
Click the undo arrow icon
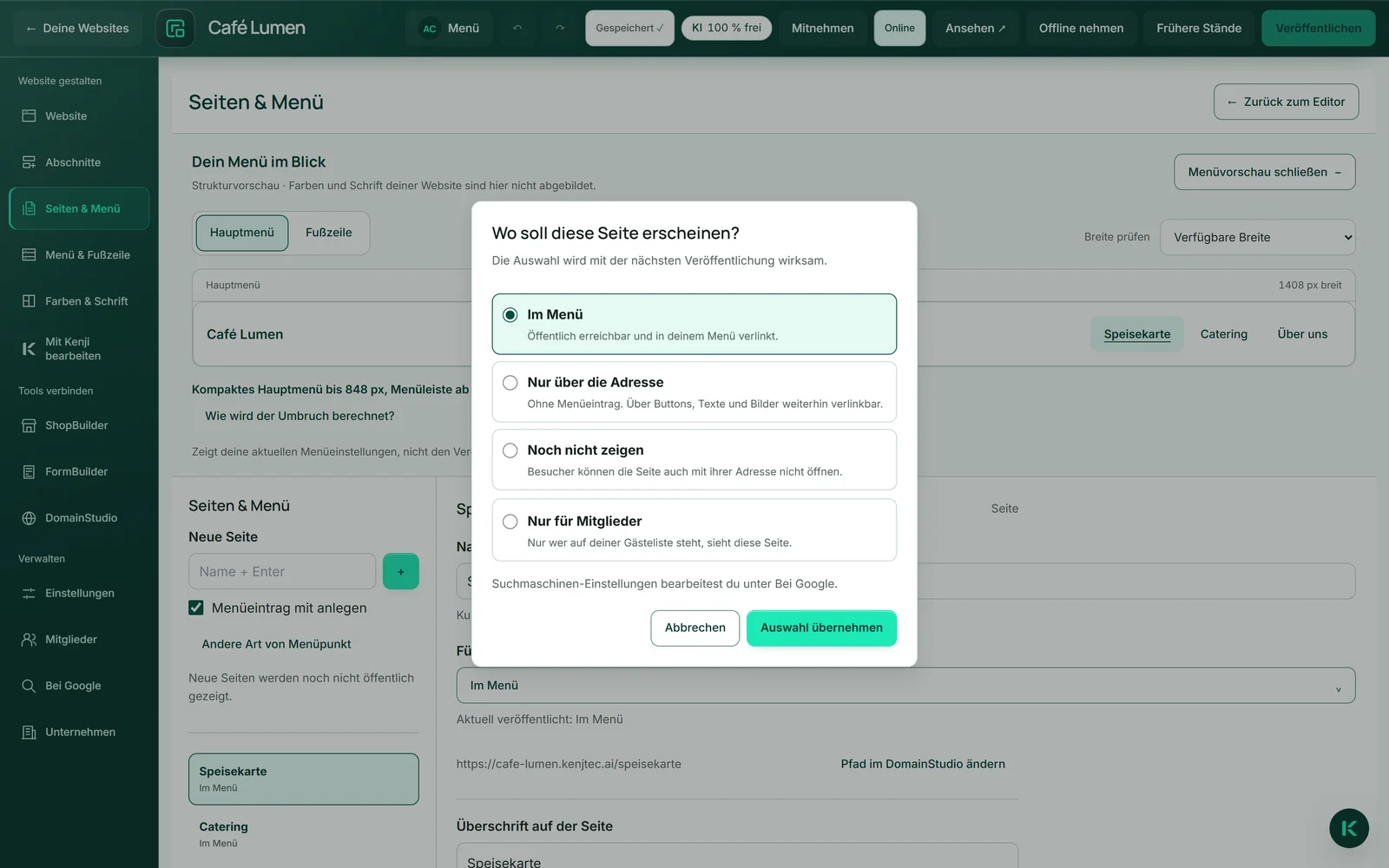[517, 28]
